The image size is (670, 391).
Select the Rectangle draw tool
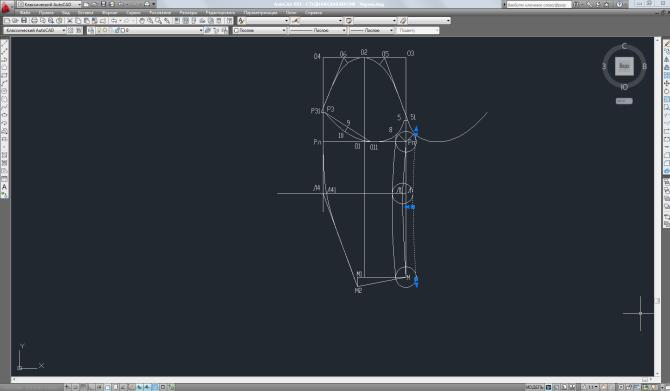[x=4, y=75]
